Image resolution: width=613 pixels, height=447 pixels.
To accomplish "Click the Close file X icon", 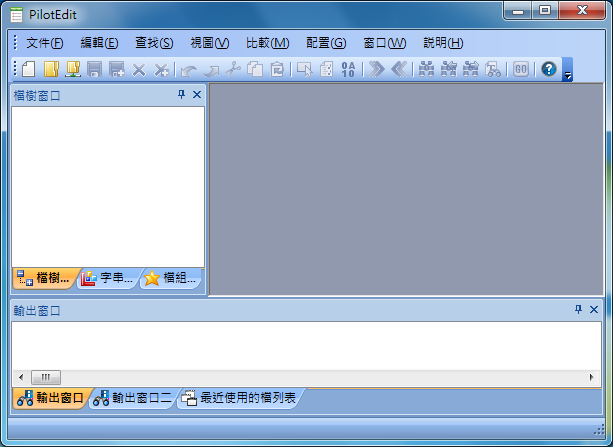I will (139, 70).
